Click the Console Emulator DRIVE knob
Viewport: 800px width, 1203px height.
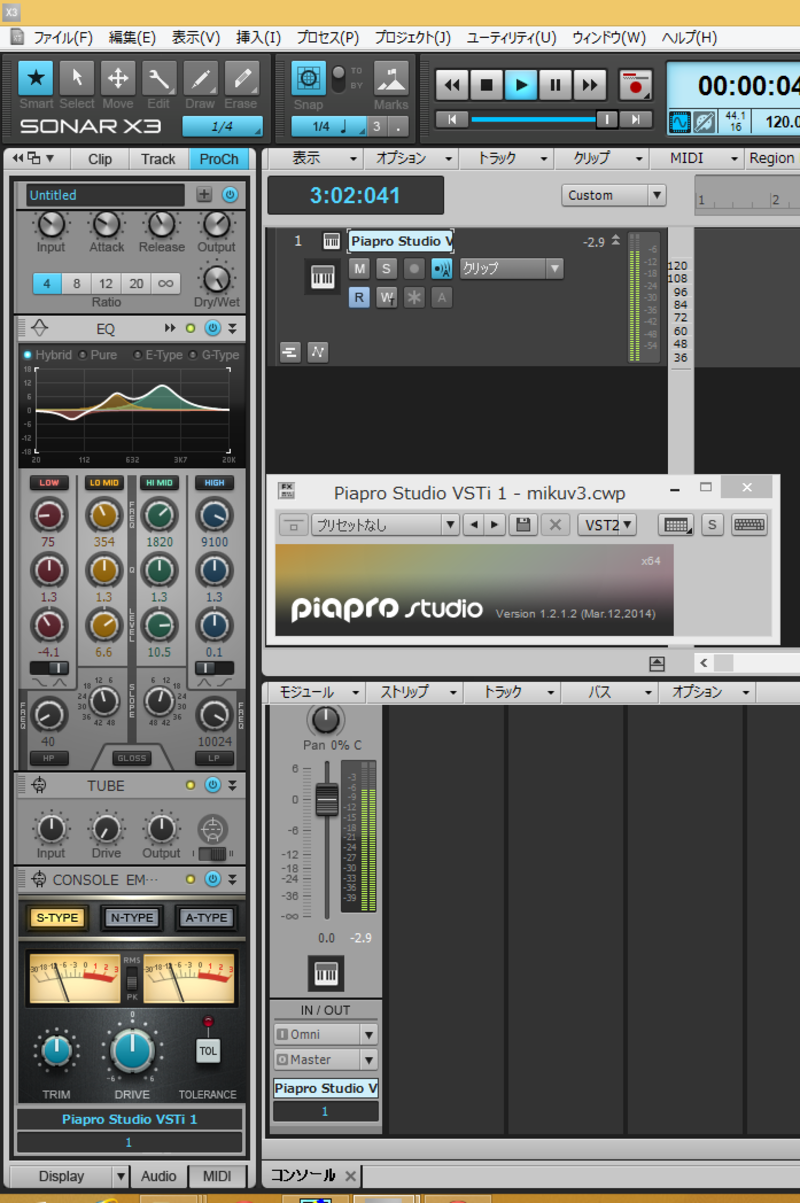point(132,1050)
